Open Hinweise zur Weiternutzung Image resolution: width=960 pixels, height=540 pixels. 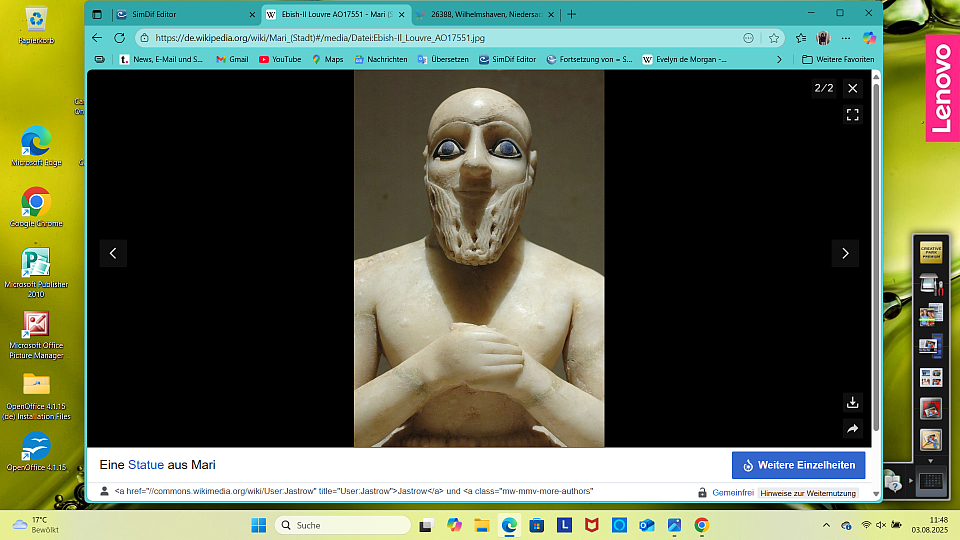click(x=808, y=493)
